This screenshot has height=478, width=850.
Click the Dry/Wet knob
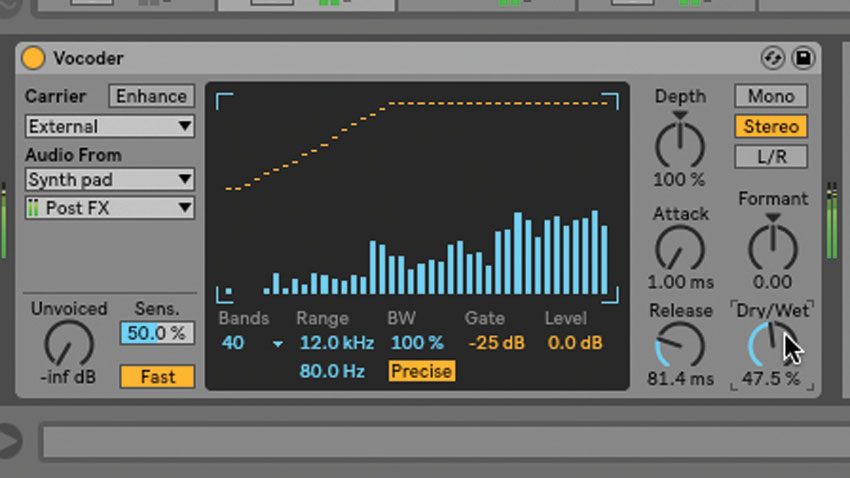[x=772, y=345]
